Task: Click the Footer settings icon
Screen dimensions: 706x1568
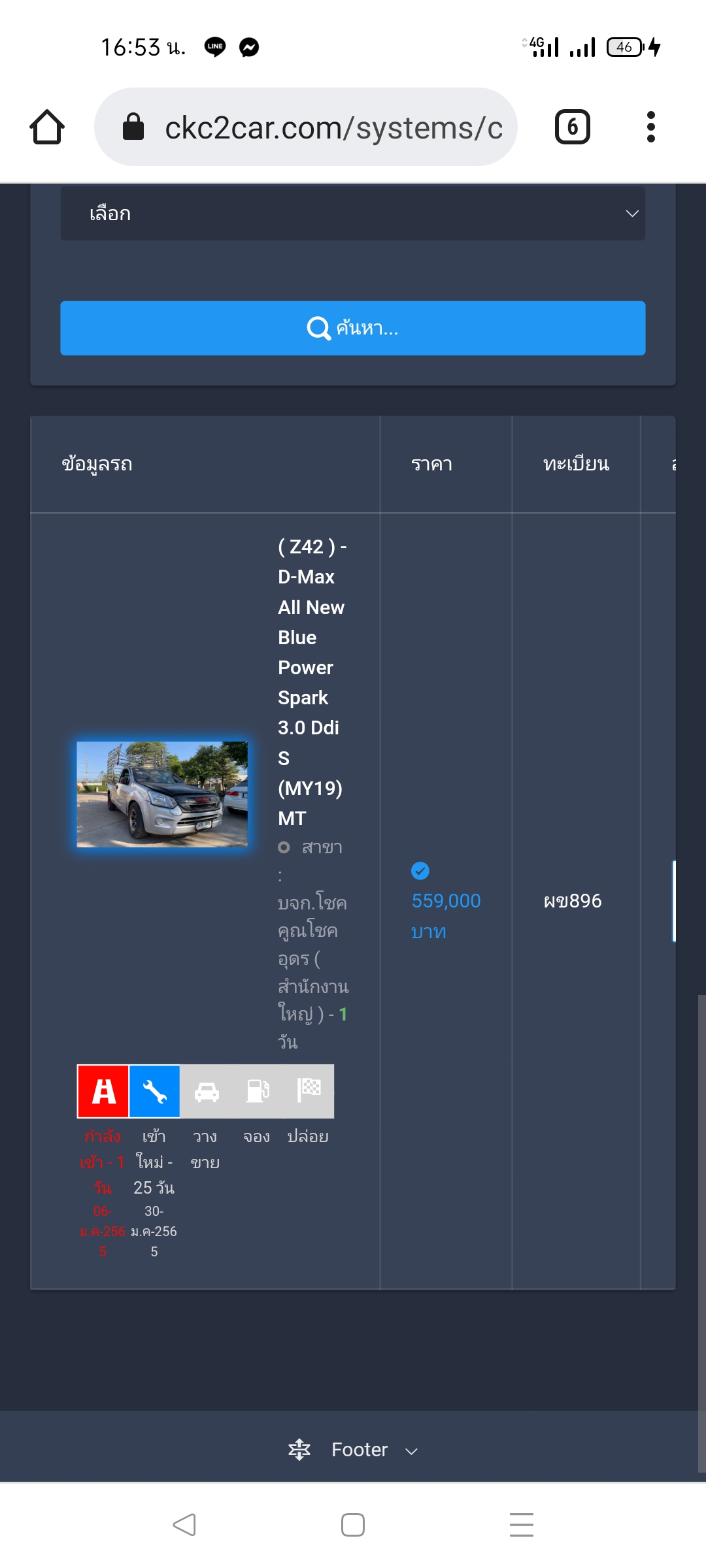Action: pos(299,1450)
